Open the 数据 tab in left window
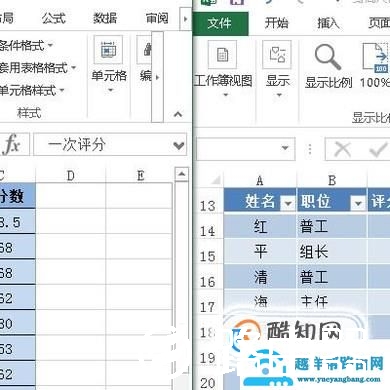 pos(105,18)
